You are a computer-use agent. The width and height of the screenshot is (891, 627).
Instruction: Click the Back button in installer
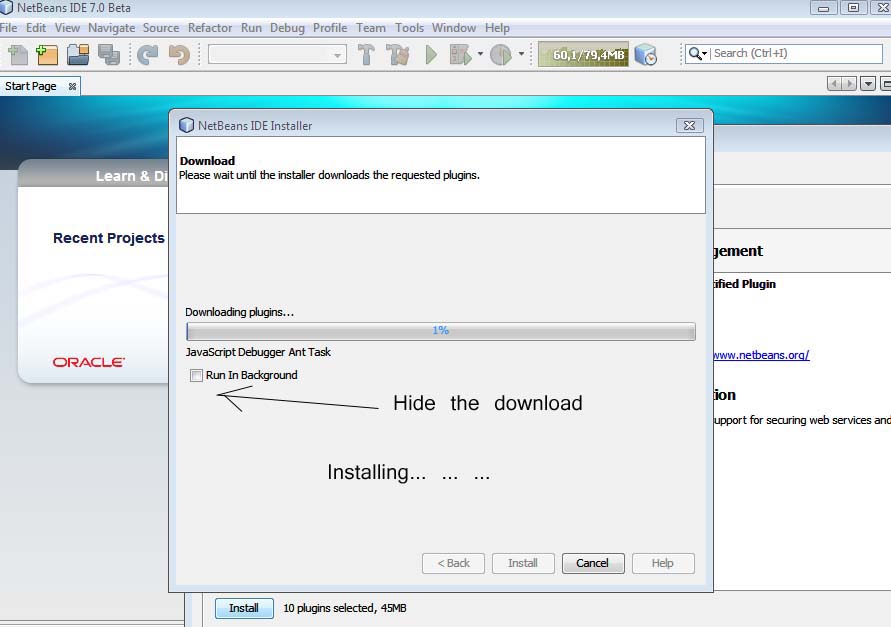[453, 563]
